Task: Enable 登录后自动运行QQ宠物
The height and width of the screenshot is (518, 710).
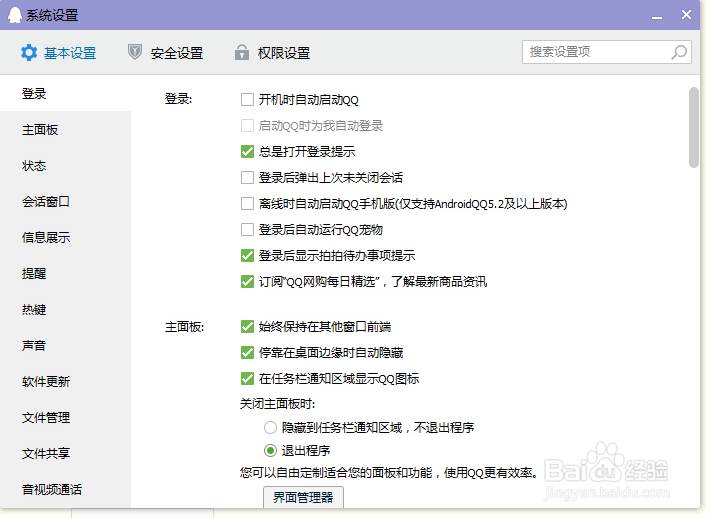Action: [247, 230]
